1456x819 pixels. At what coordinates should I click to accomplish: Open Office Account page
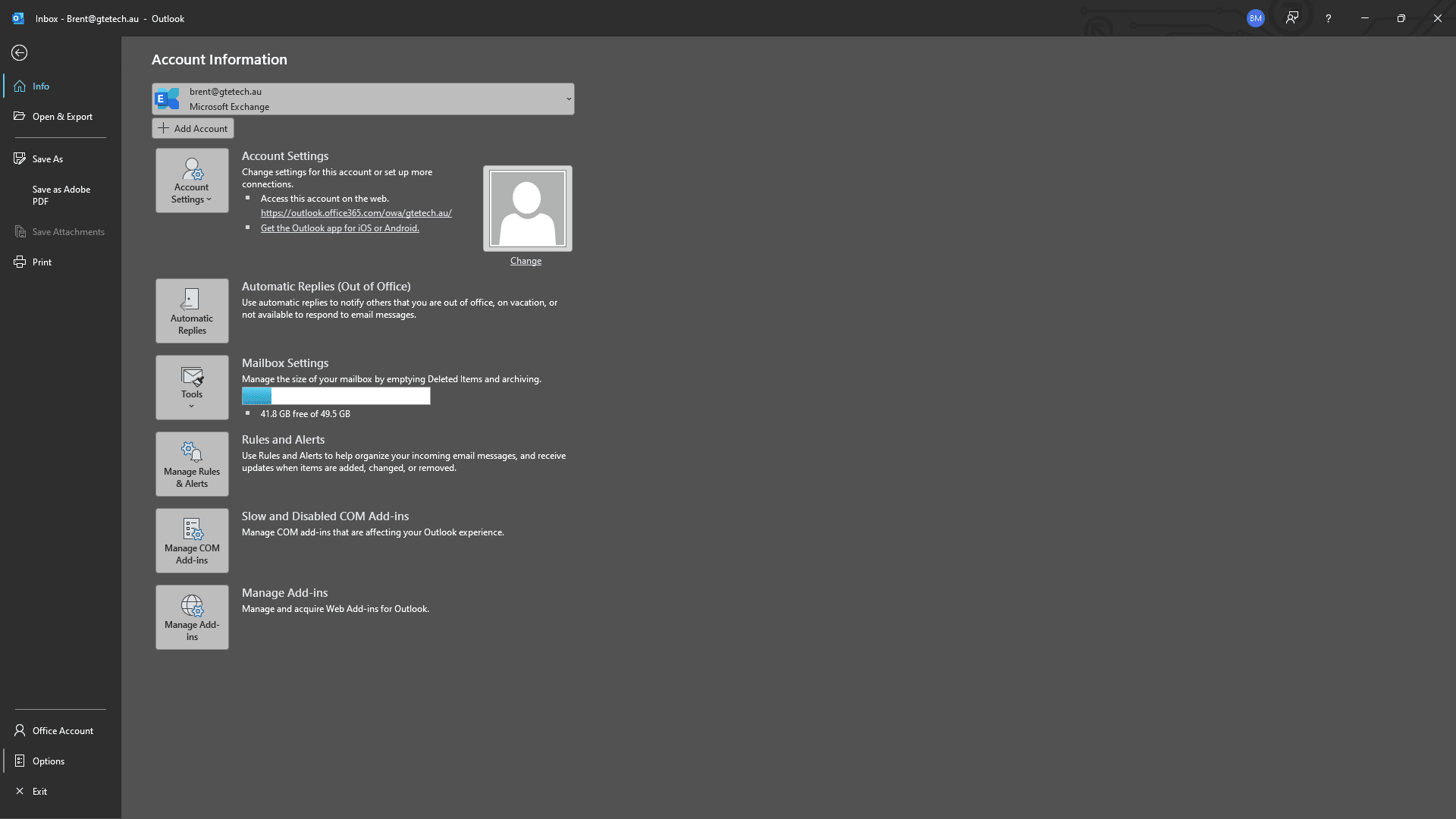click(x=61, y=731)
